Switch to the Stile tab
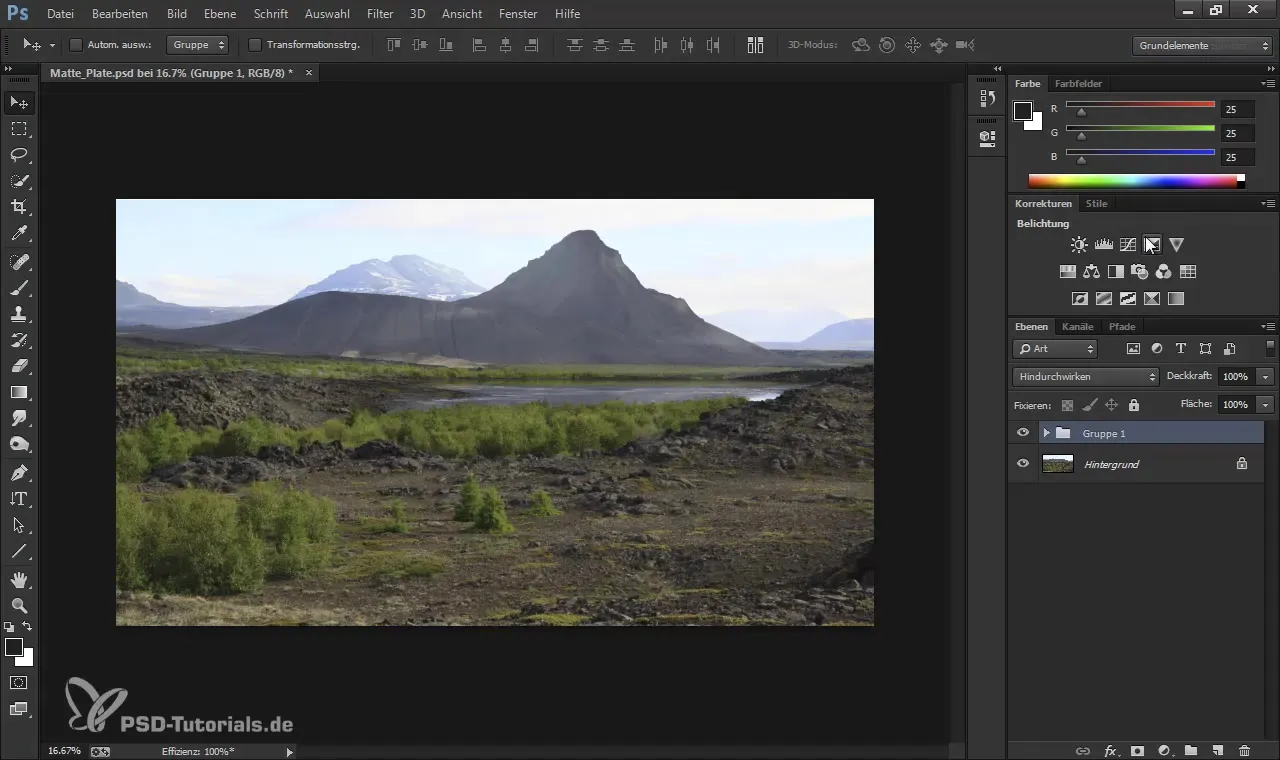Viewport: 1280px width, 760px height. pyautogui.click(x=1097, y=203)
